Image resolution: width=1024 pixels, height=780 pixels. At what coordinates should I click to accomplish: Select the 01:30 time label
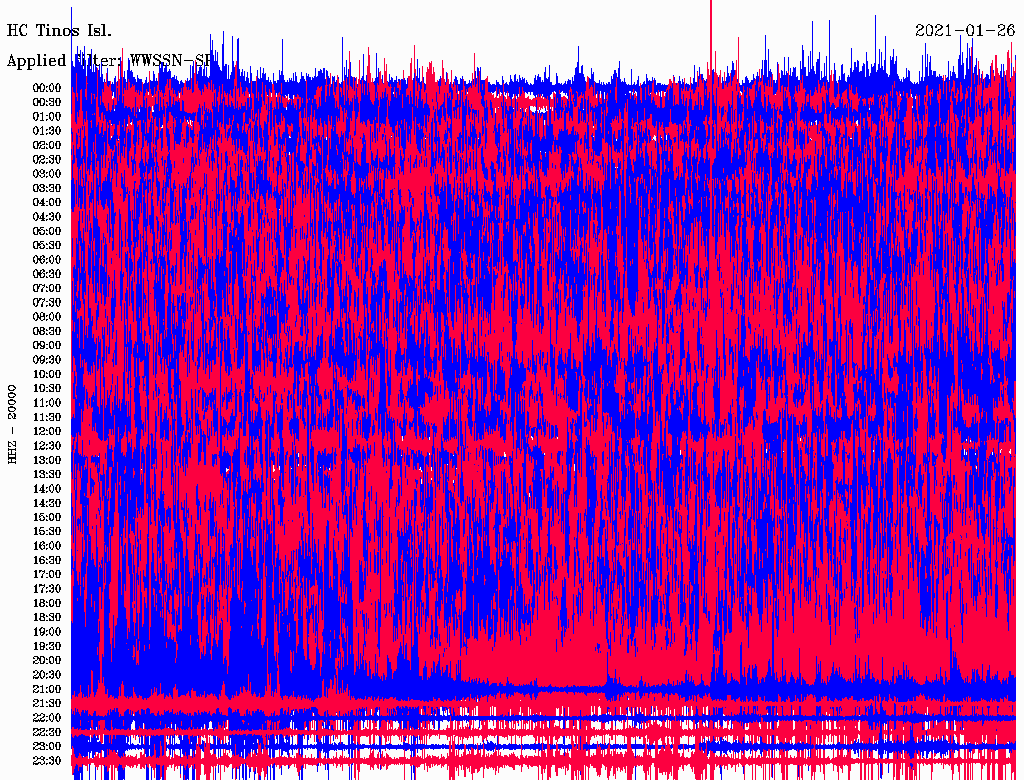coord(46,131)
